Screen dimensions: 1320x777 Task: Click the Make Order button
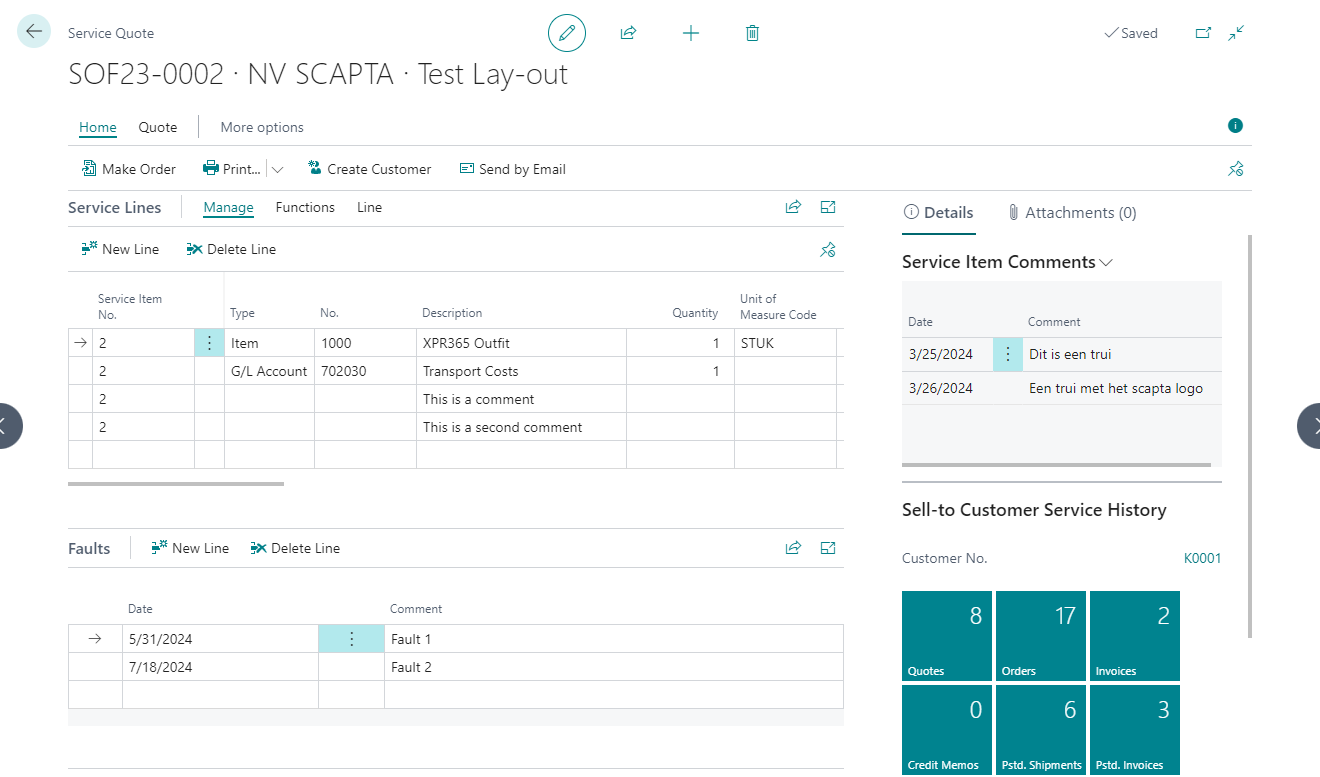point(128,169)
